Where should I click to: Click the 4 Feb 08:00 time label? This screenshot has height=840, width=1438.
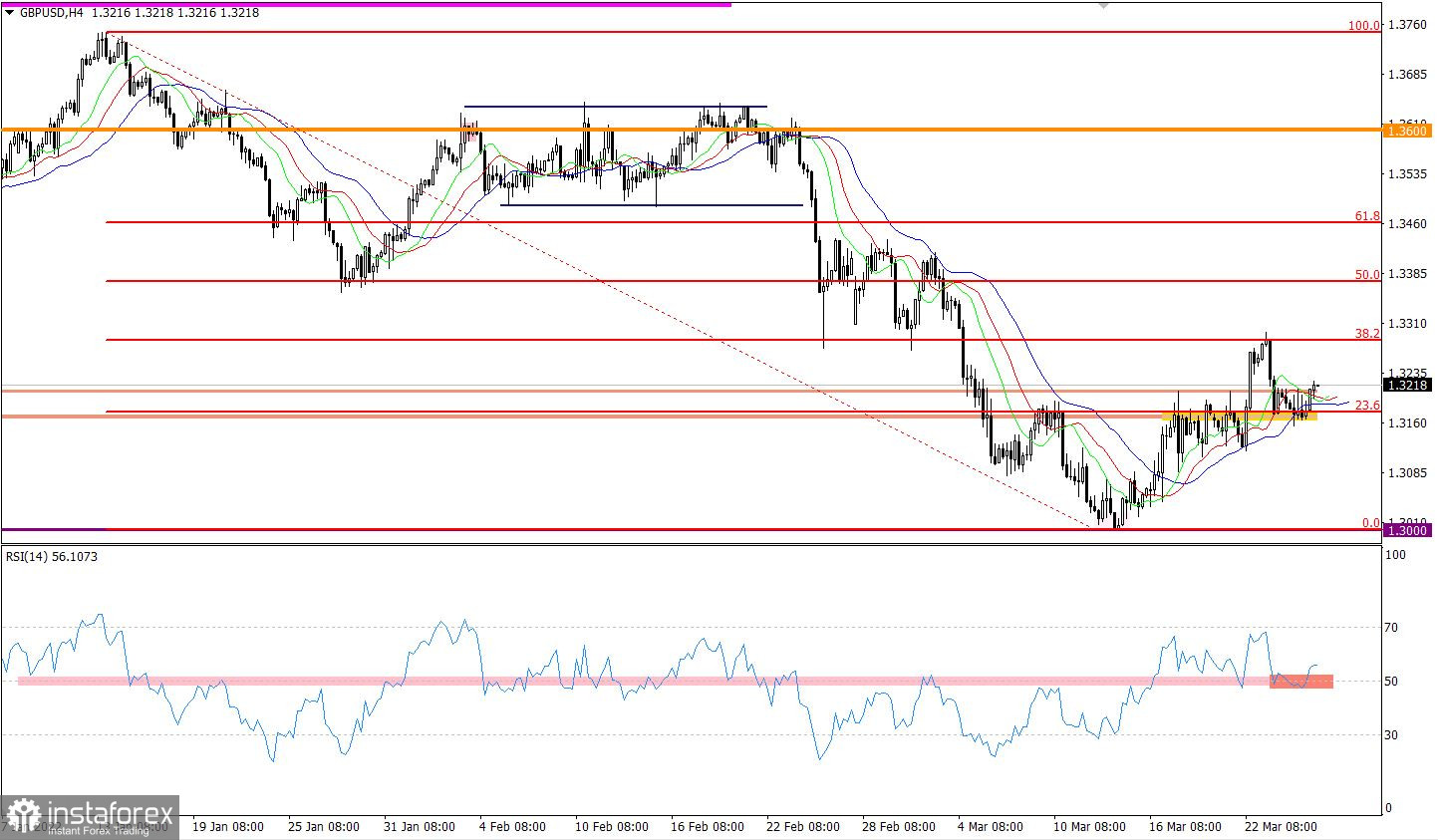click(512, 827)
